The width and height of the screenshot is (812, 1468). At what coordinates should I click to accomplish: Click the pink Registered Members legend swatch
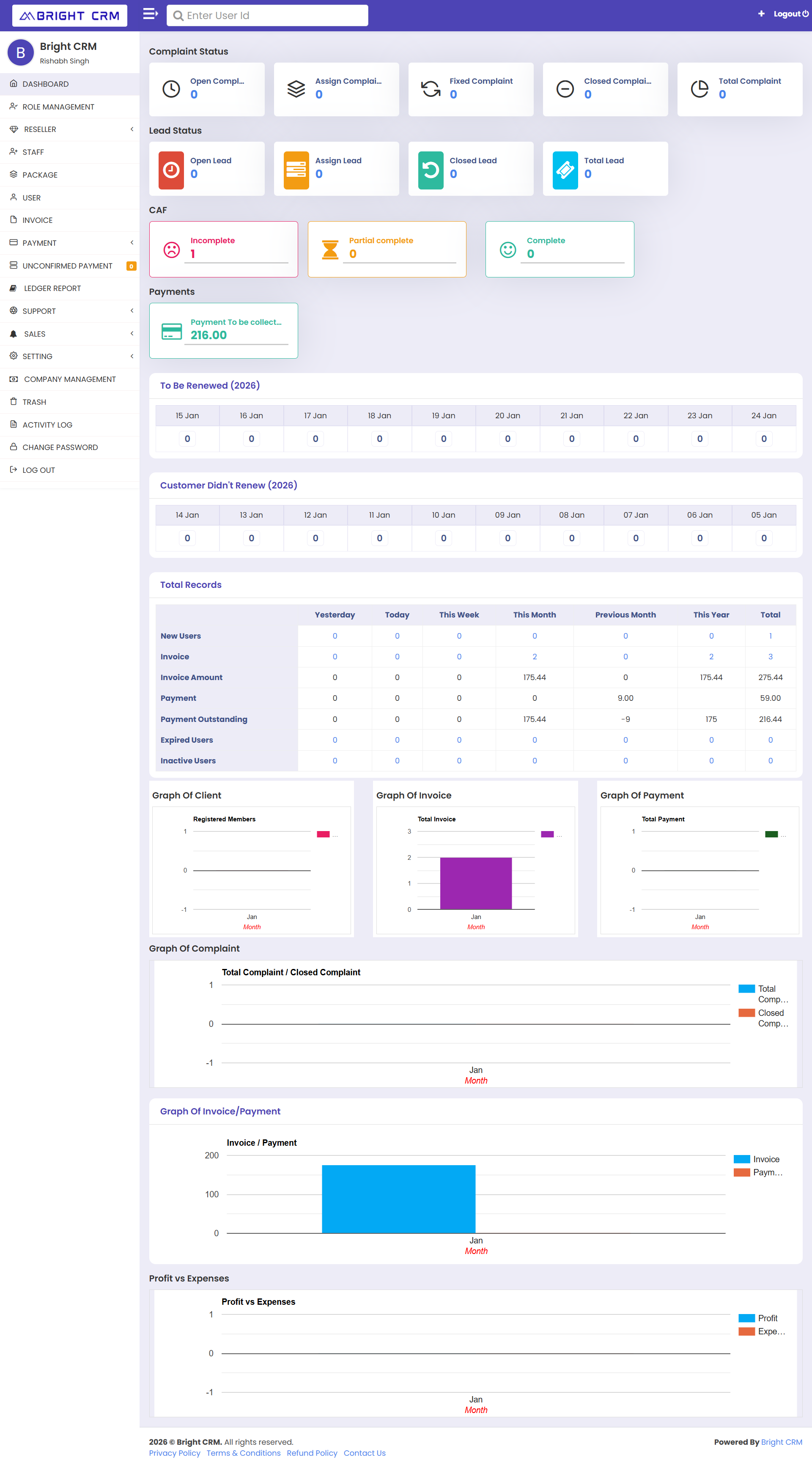323,834
